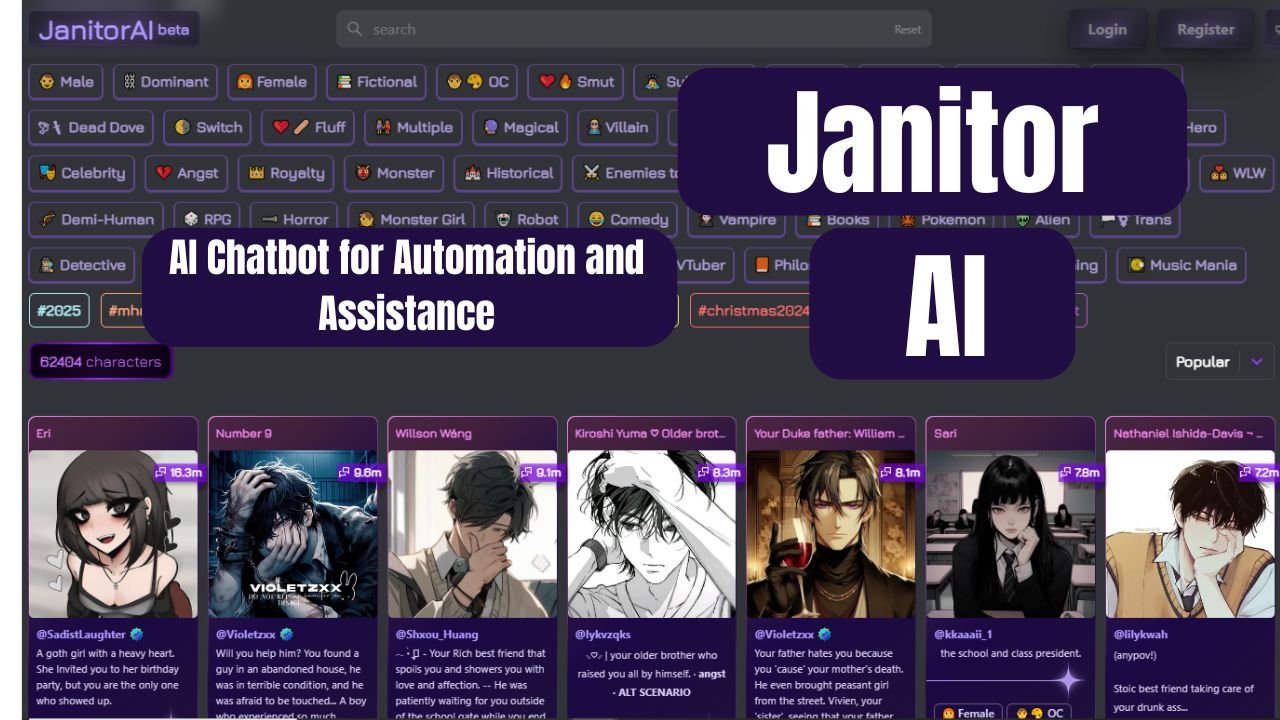
Task: Click the 8.1m chat count badge
Action: click(x=900, y=472)
